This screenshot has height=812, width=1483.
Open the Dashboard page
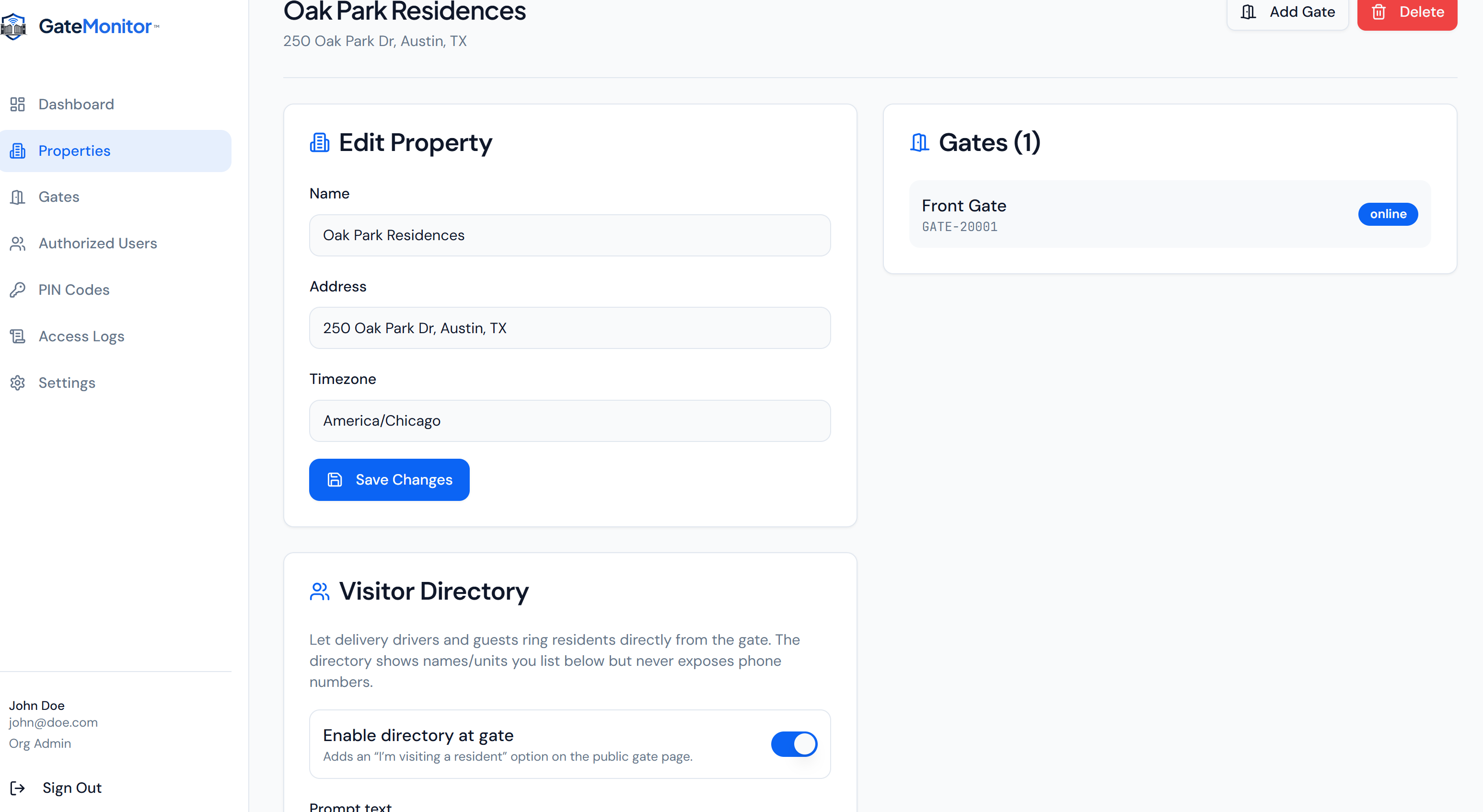[116, 104]
